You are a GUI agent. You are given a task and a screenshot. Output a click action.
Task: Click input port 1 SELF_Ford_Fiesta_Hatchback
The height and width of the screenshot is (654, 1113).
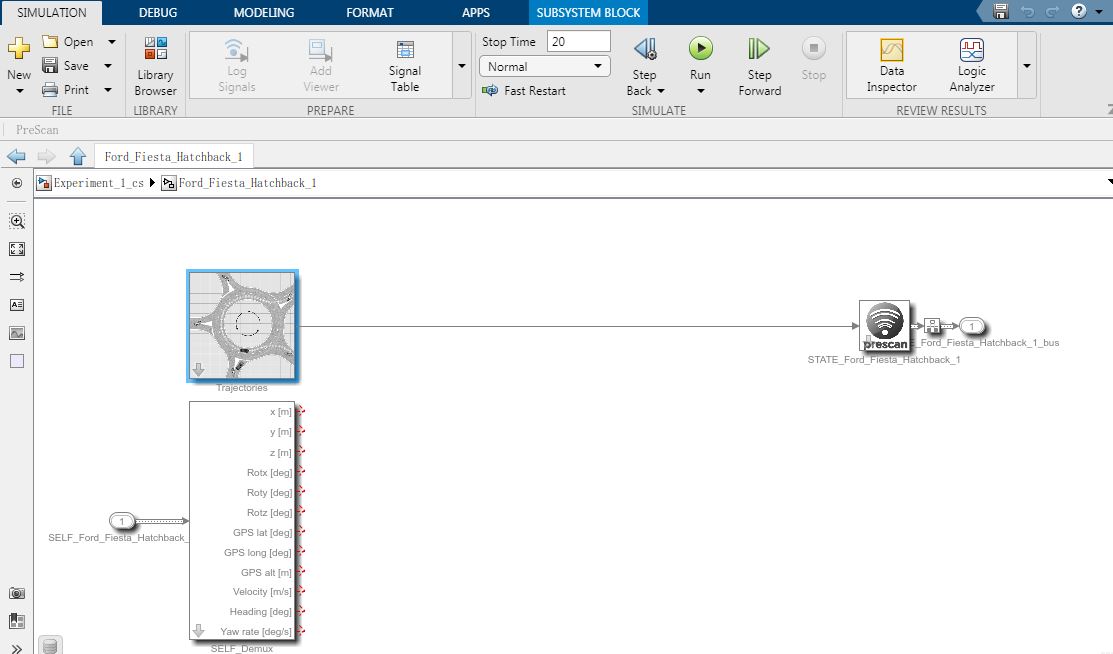pyautogui.click(x=122, y=521)
